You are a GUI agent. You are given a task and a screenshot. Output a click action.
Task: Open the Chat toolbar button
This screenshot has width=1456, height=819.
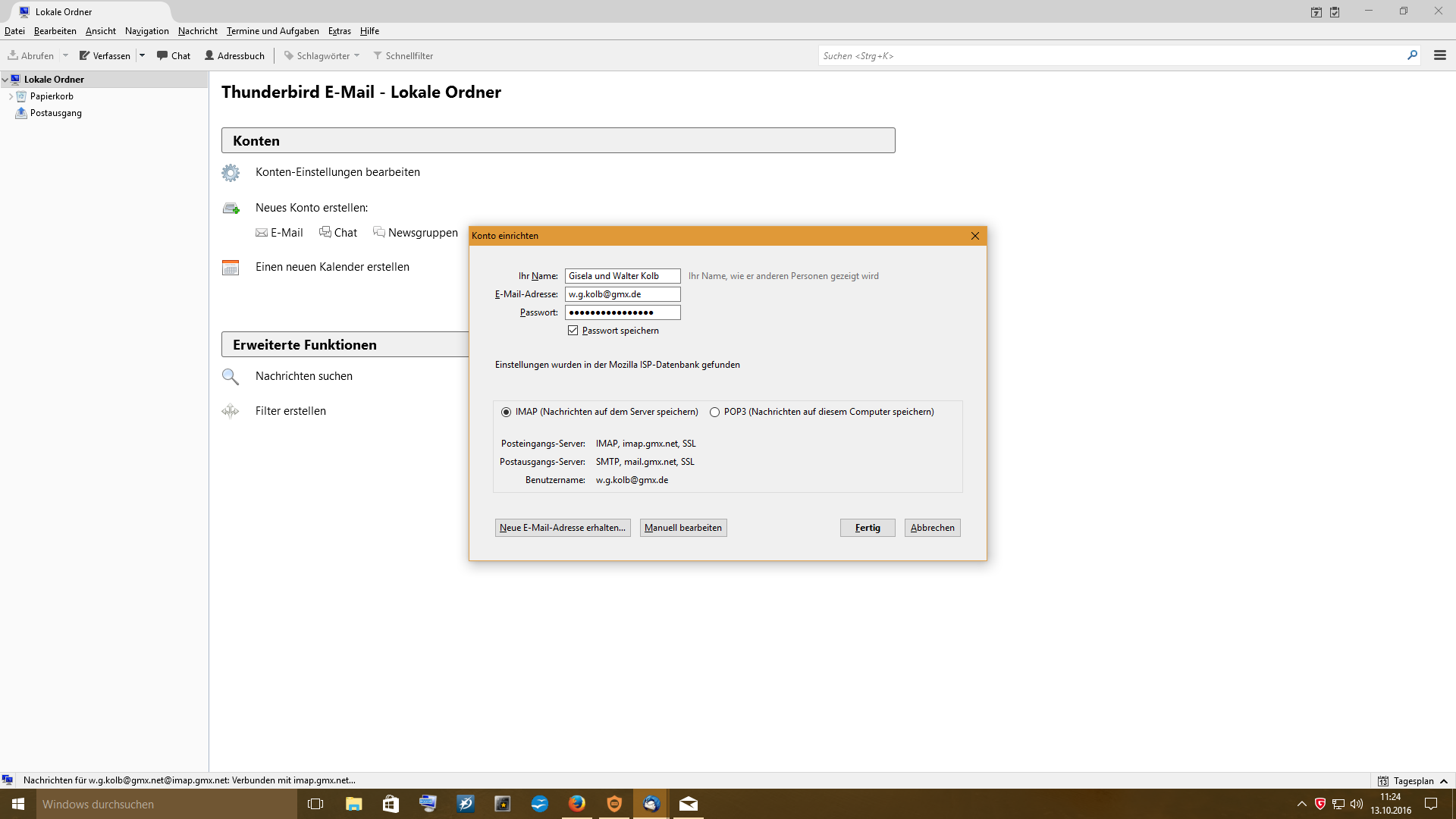pos(174,55)
